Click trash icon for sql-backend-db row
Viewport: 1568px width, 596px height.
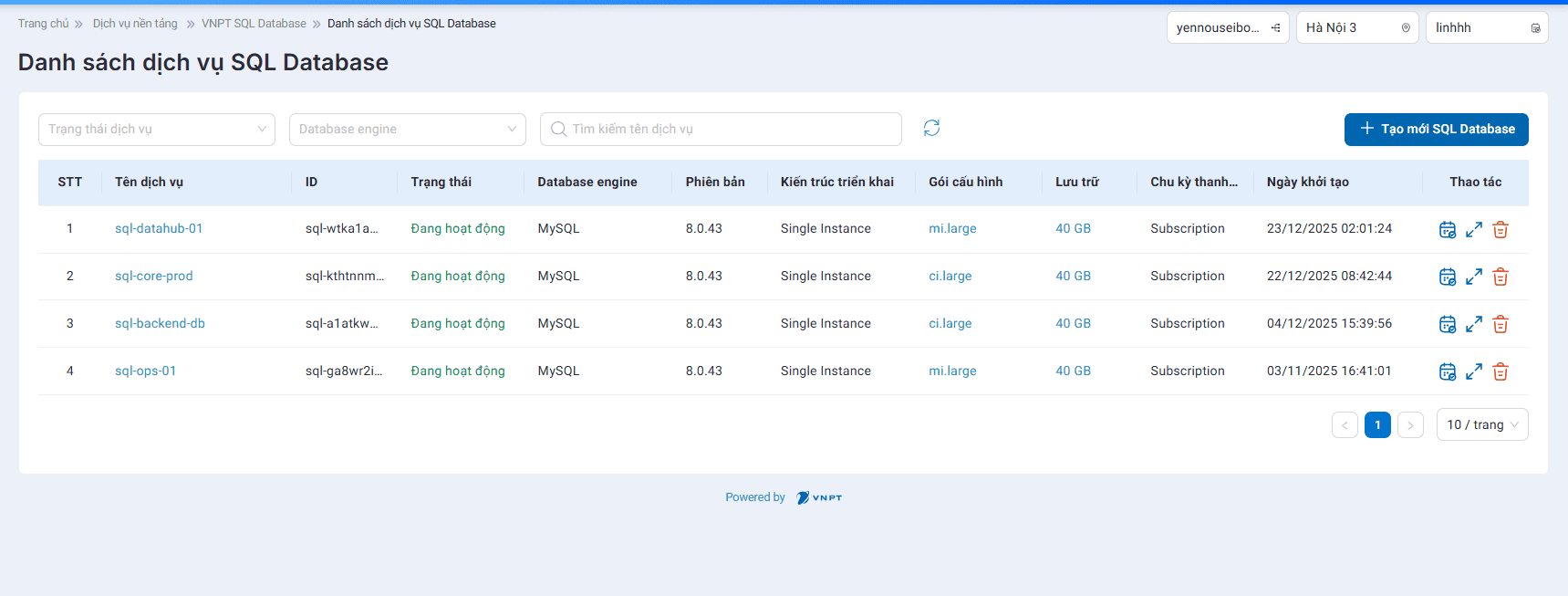(x=1501, y=324)
